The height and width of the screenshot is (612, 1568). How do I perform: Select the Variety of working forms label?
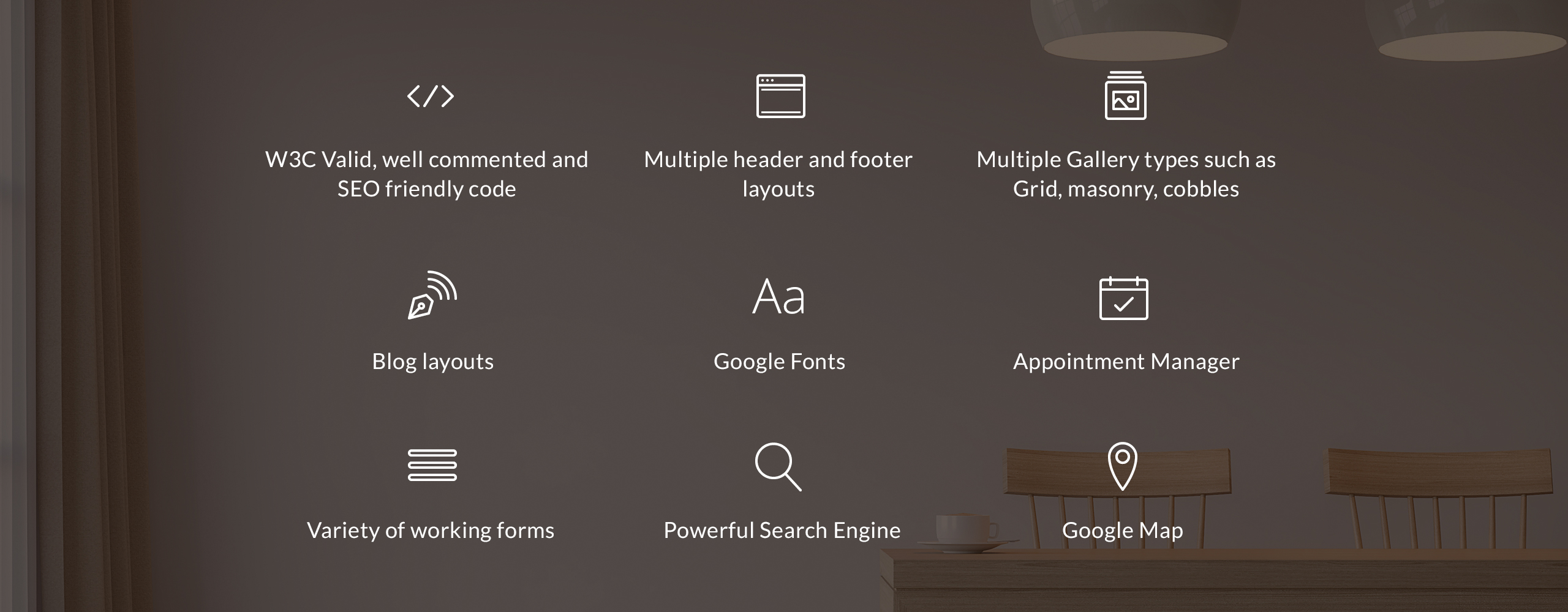pyautogui.click(x=431, y=531)
